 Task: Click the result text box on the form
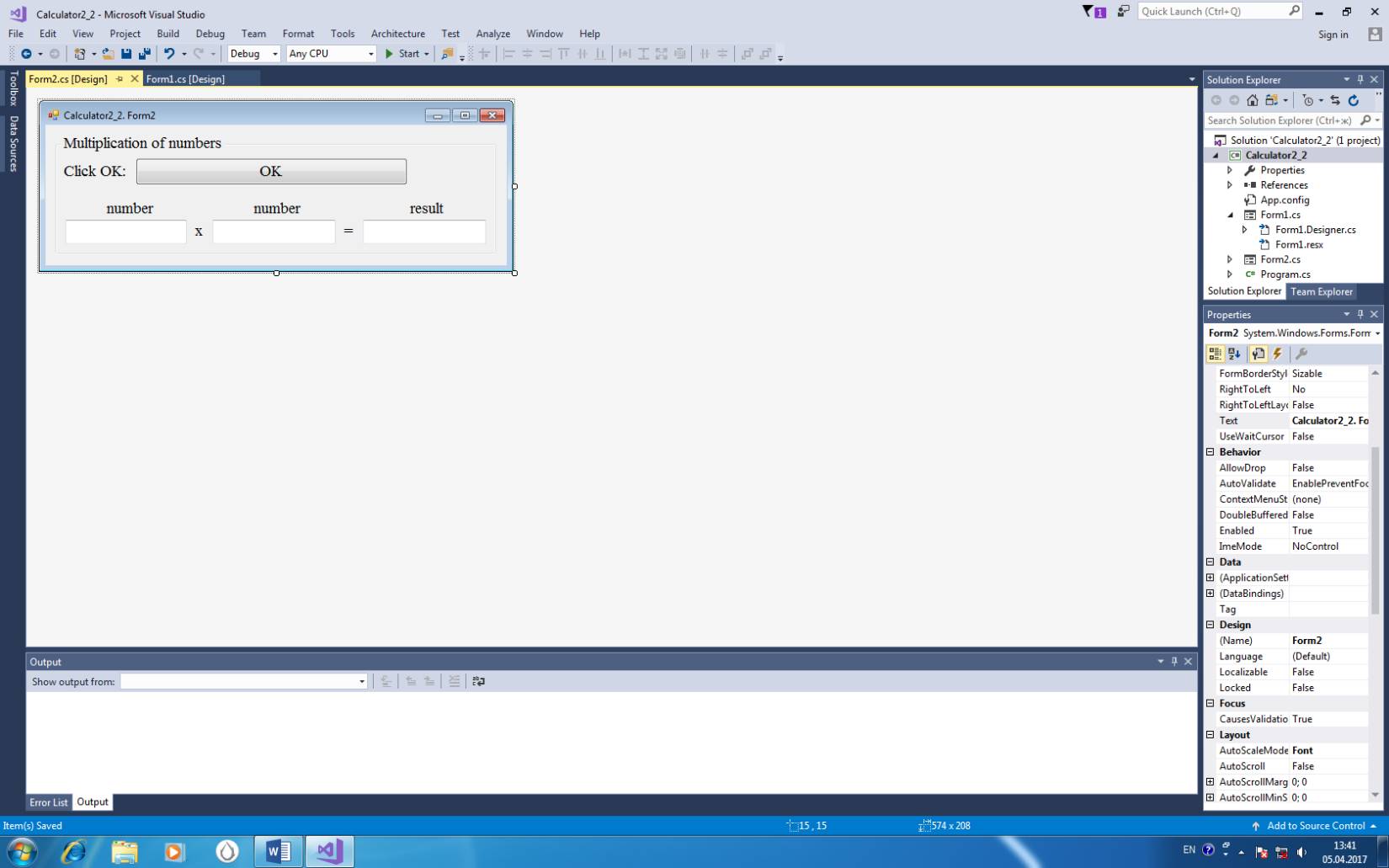(x=424, y=232)
